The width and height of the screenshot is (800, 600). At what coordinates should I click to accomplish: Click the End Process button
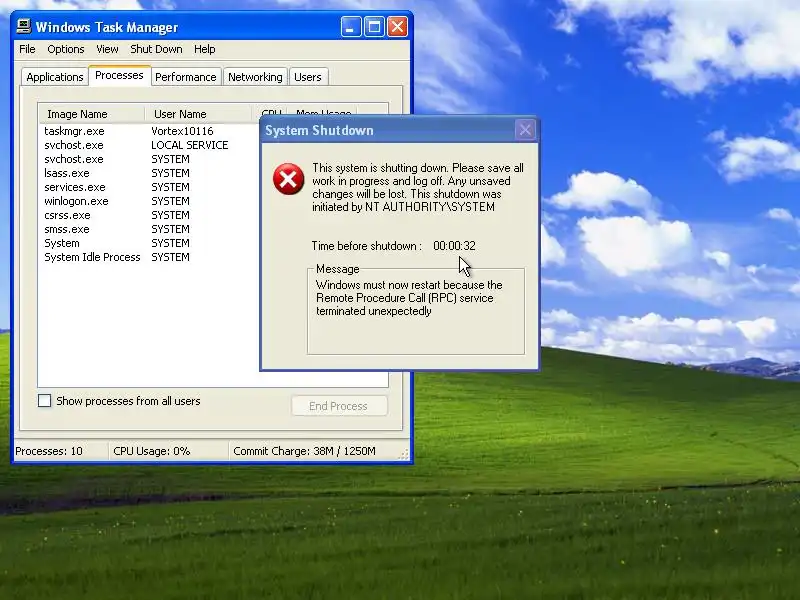tap(339, 406)
